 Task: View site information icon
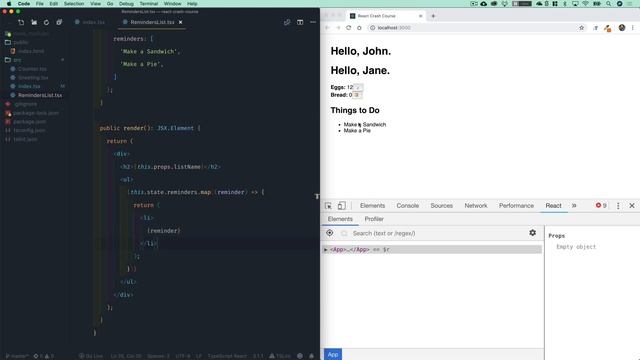pyautogui.click(x=372, y=28)
